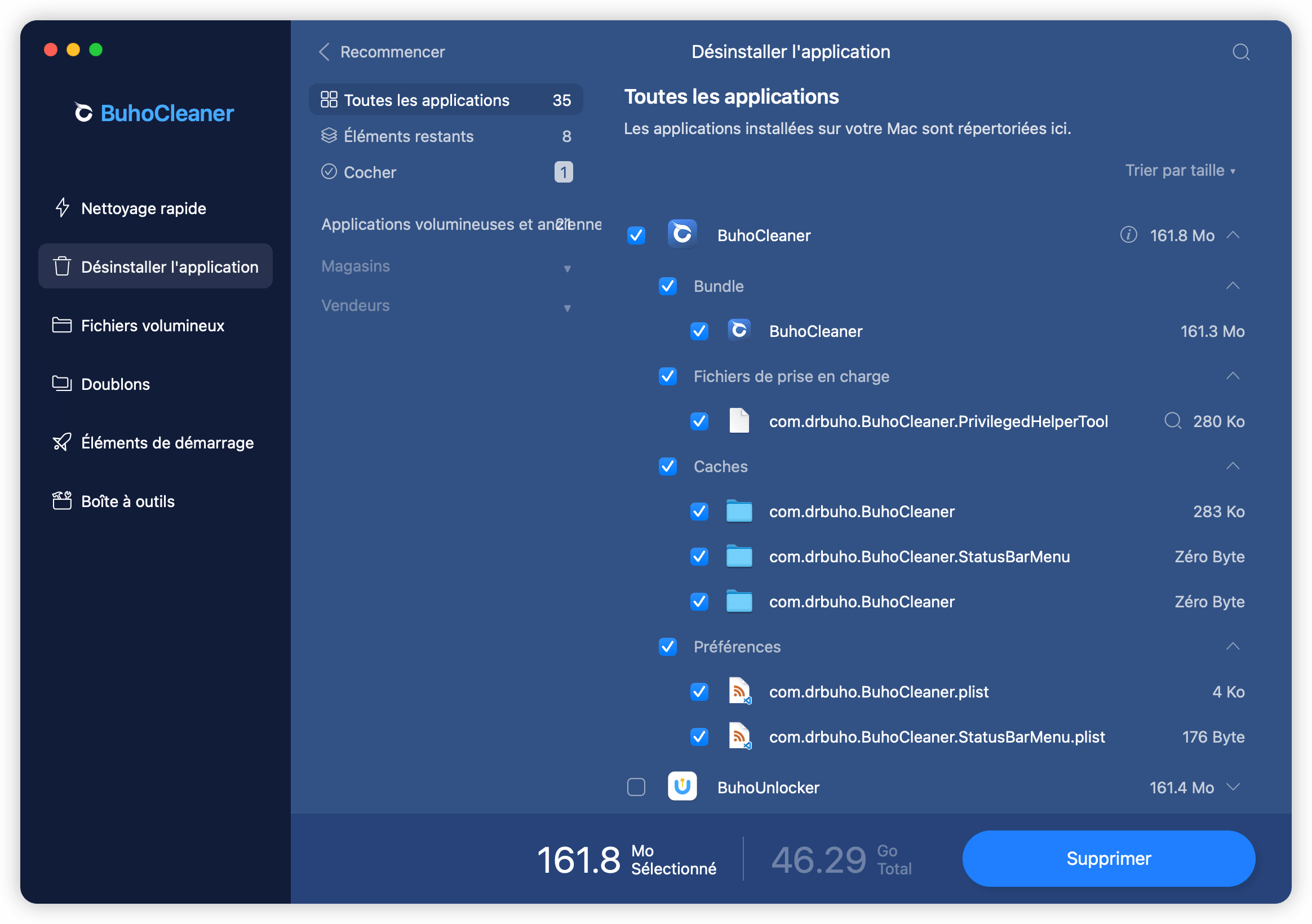The image size is (1312, 924).
Task: Click the info icon next to 161.8 Mo
Action: pyautogui.click(x=1128, y=235)
